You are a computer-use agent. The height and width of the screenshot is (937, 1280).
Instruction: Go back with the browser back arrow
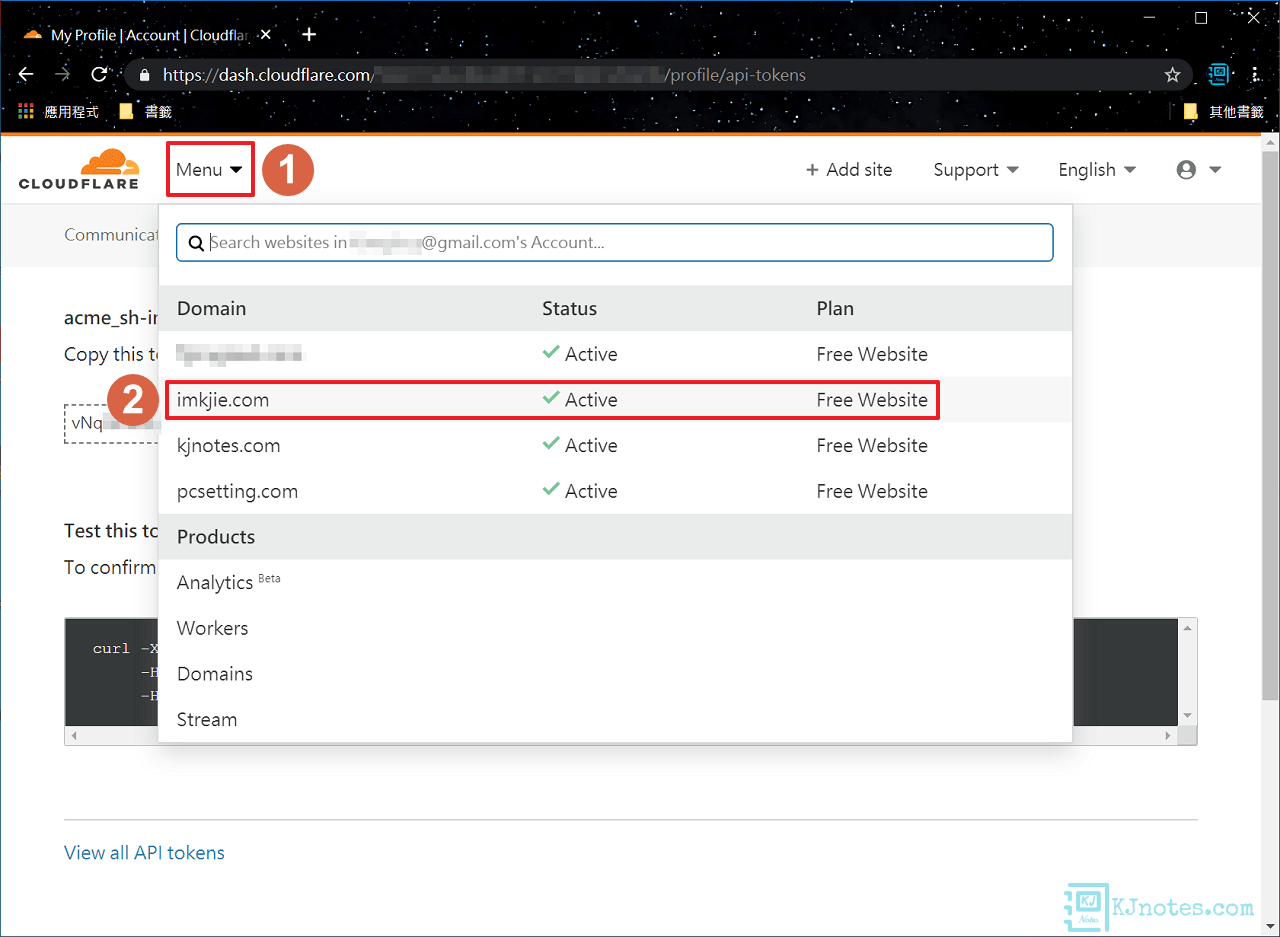pos(26,75)
